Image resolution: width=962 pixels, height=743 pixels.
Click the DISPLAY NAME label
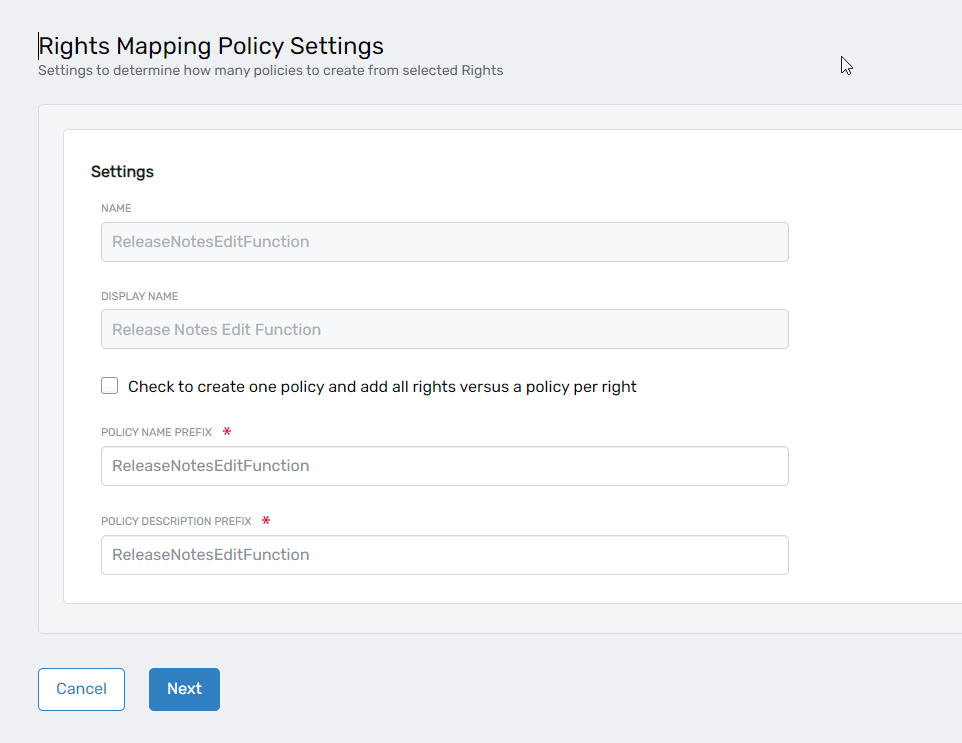139,296
